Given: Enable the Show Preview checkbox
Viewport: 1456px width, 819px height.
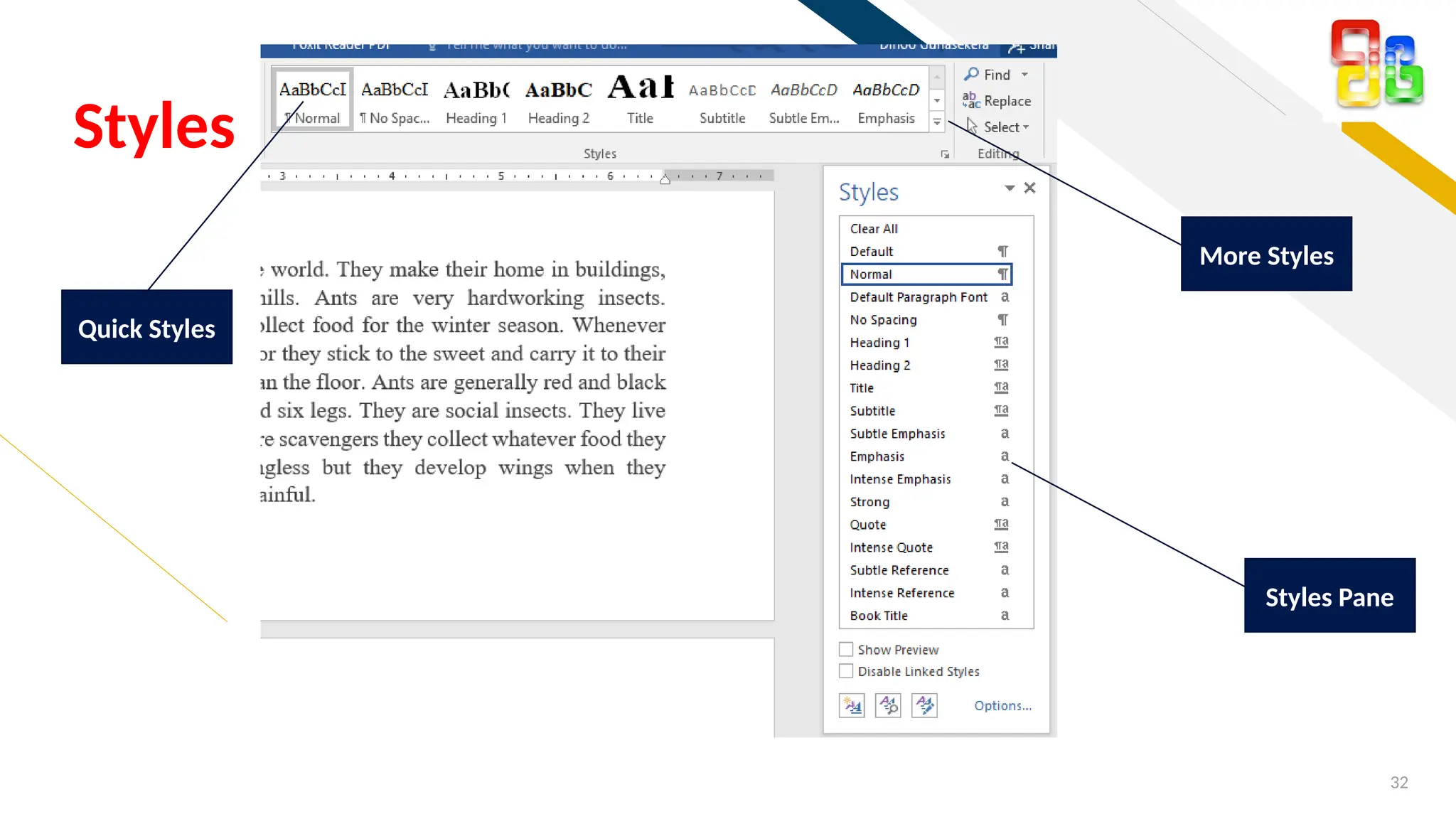Looking at the screenshot, I should [x=846, y=649].
